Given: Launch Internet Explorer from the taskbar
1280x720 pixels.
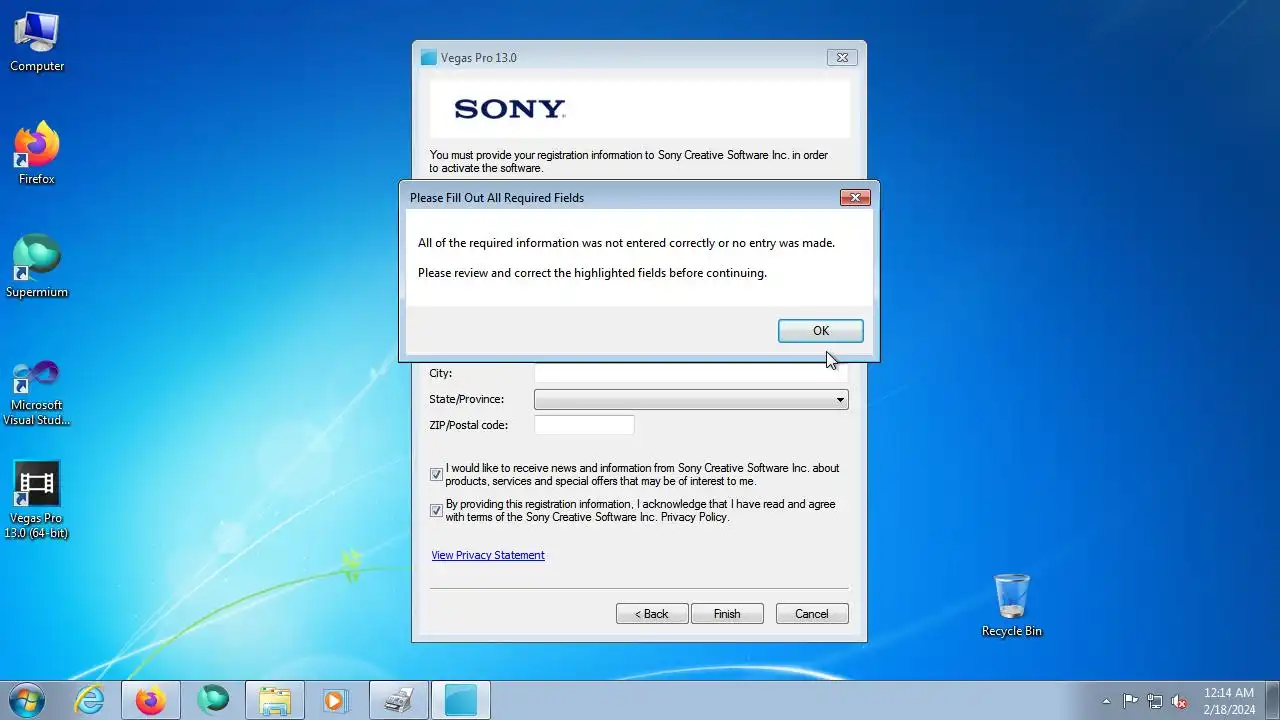Looking at the screenshot, I should click(90, 700).
